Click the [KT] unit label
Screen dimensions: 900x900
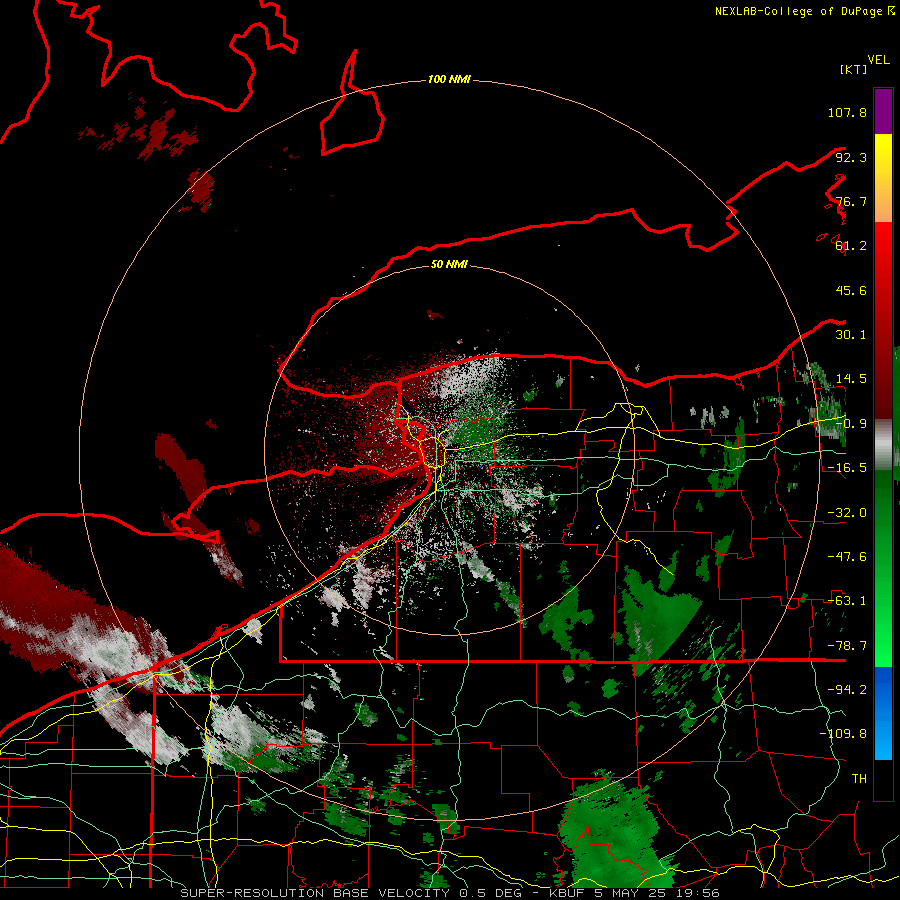click(853, 69)
